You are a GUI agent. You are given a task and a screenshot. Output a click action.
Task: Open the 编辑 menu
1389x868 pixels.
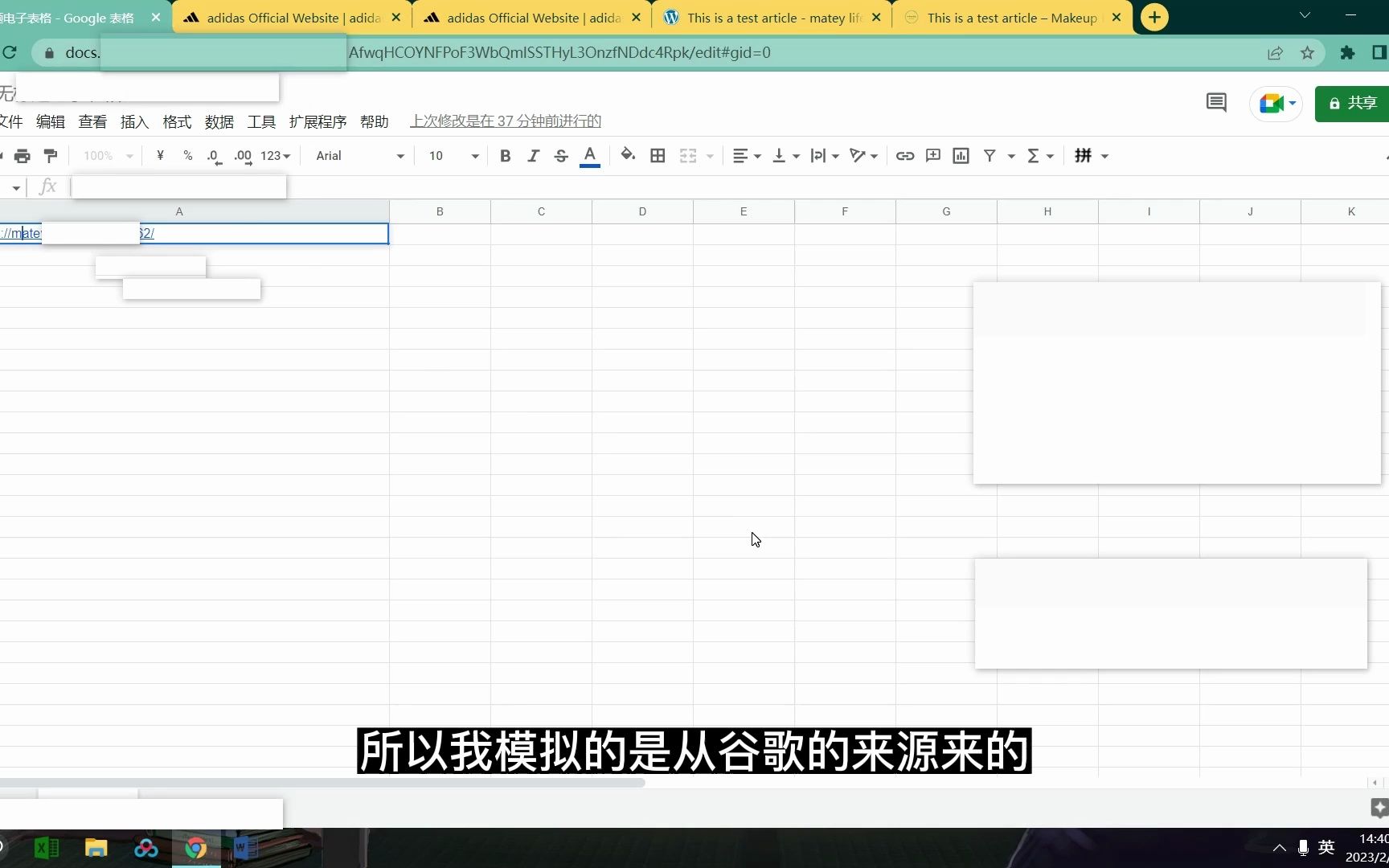point(51,121)
